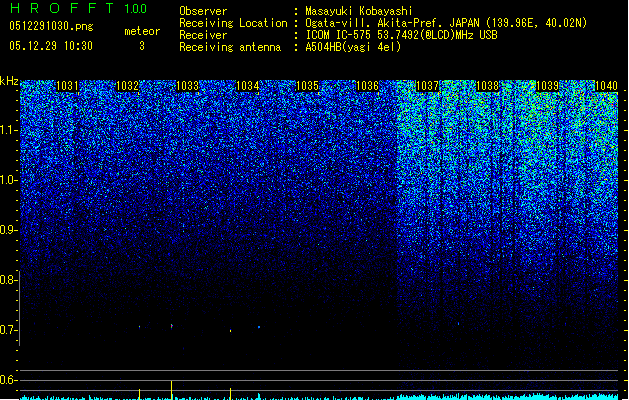This screenshot has height=400, width=629.
Task: Click the 1034 time marker
Action: pyautogui.click(x=248, y=86)
